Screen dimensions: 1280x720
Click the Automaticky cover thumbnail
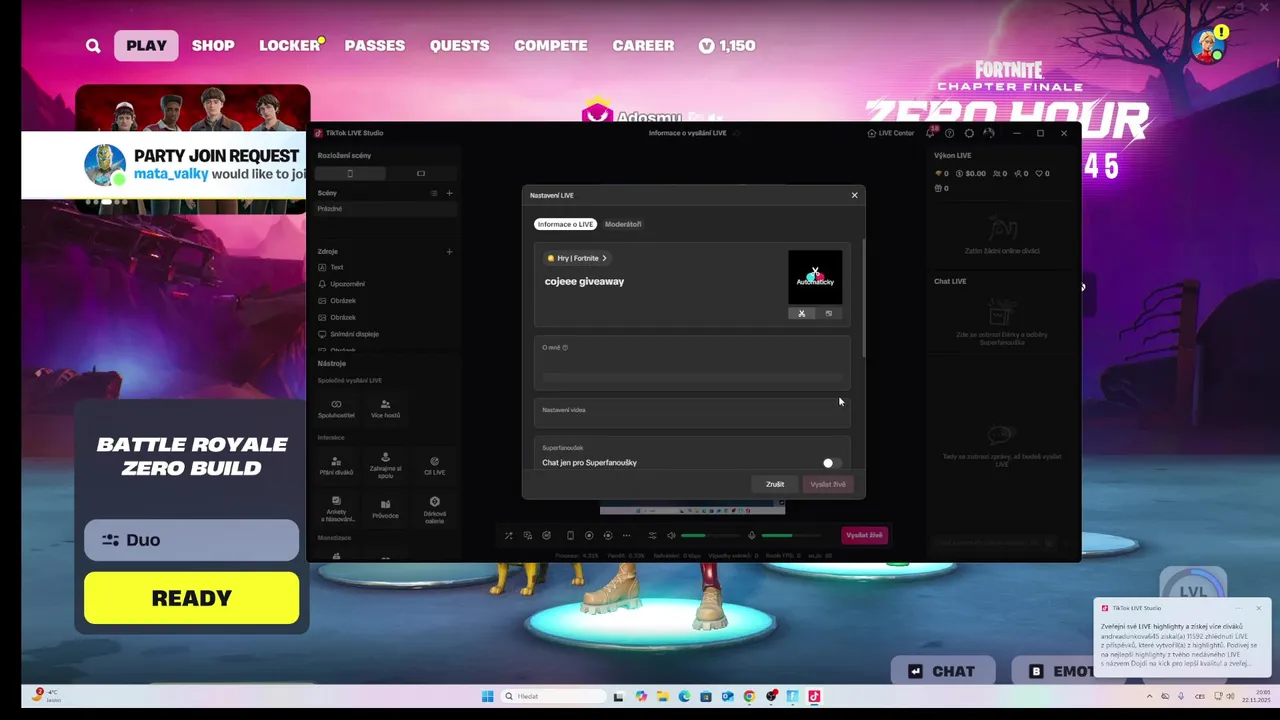[x=815, y=277]
